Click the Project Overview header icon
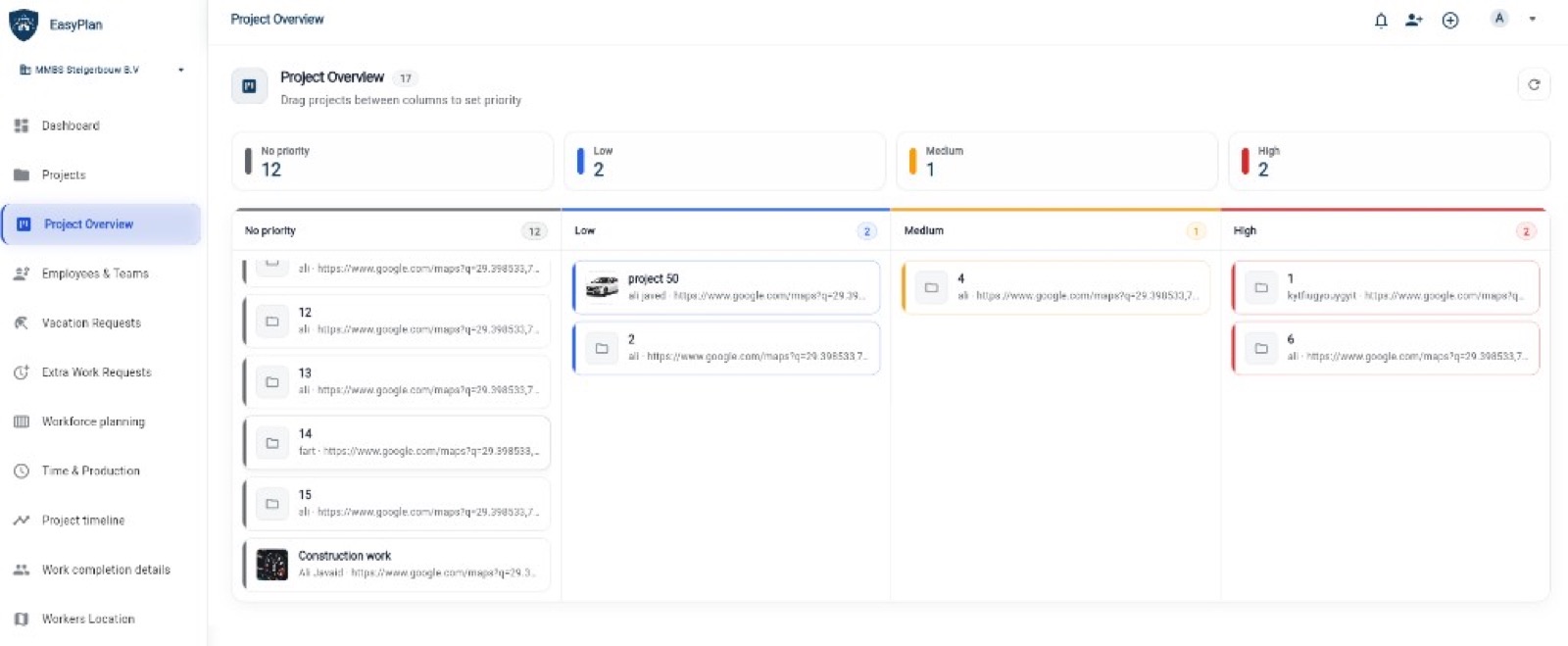 249,86
